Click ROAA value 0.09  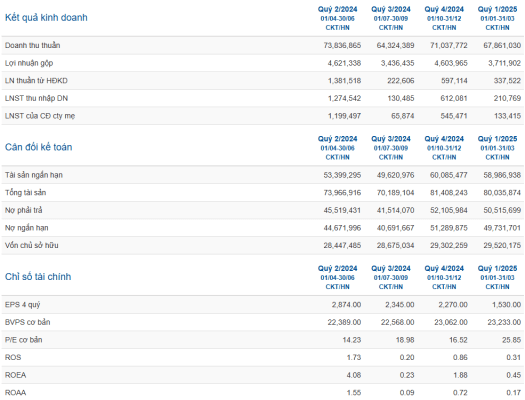coord(407,393)
